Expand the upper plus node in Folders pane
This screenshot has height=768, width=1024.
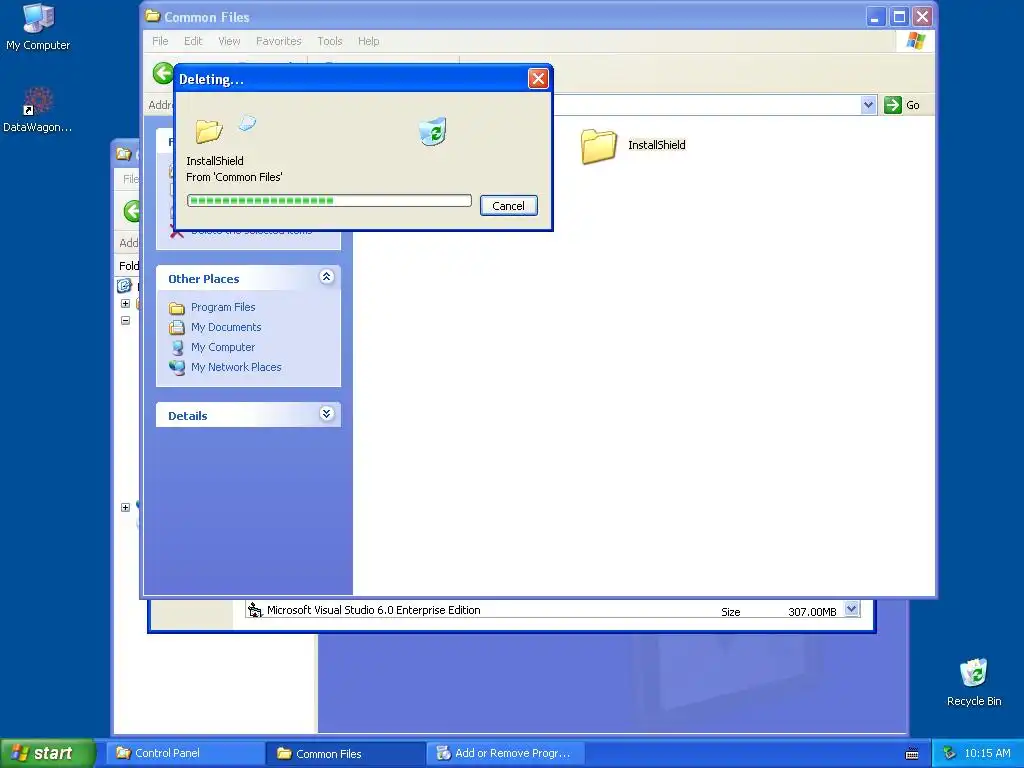(x=125, y=304)
